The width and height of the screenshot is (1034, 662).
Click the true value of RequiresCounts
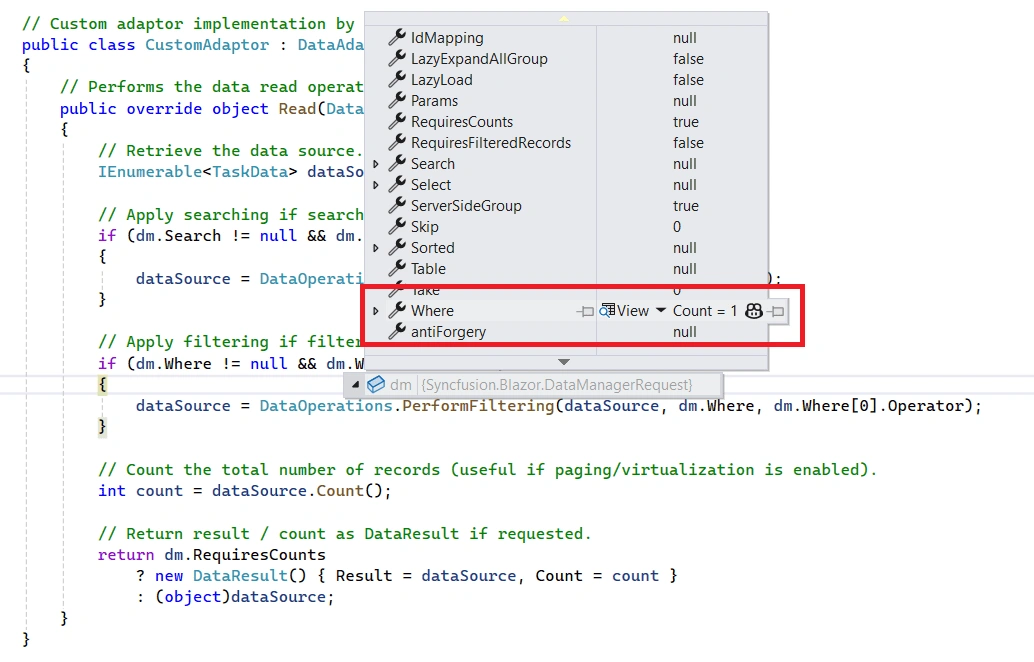click(686, 122)
